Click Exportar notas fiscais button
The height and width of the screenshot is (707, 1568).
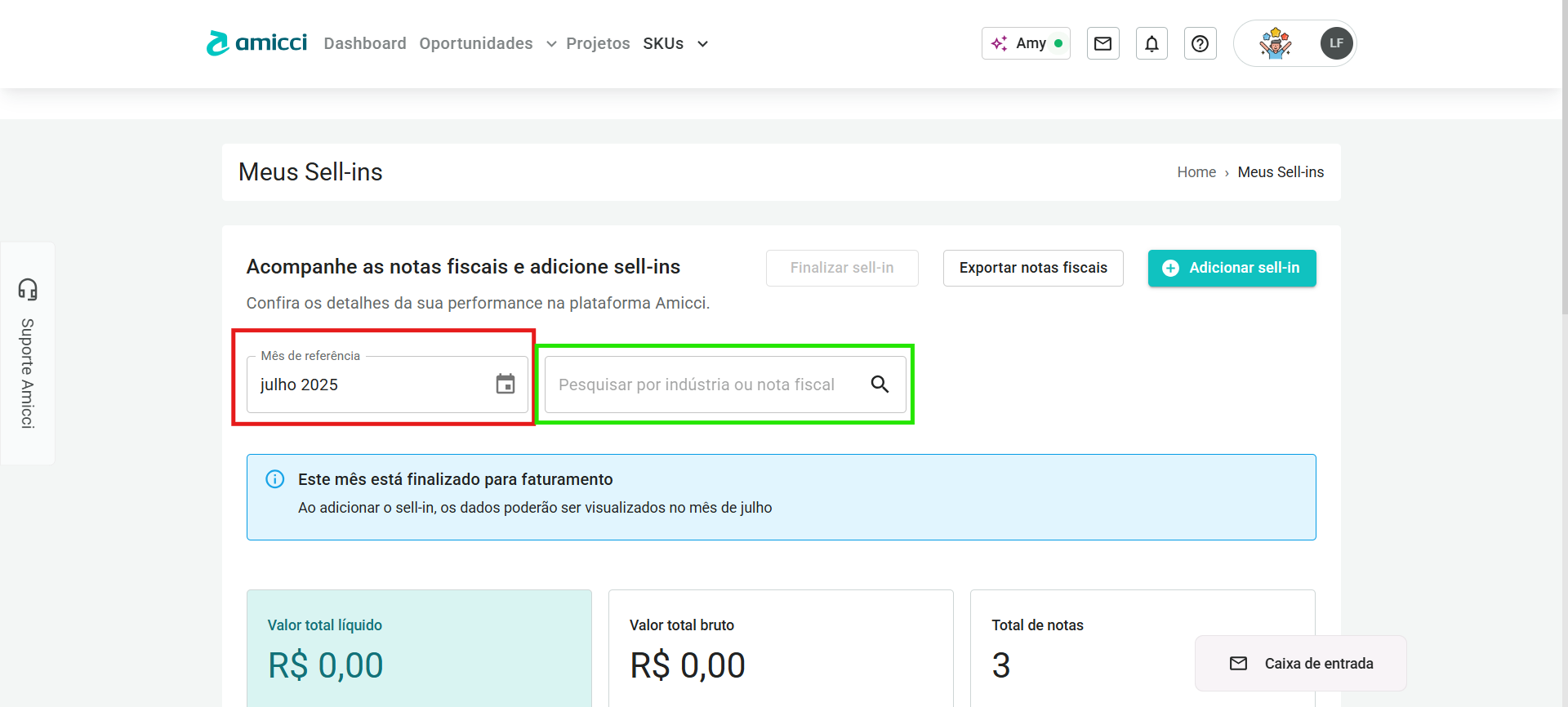1033,268
